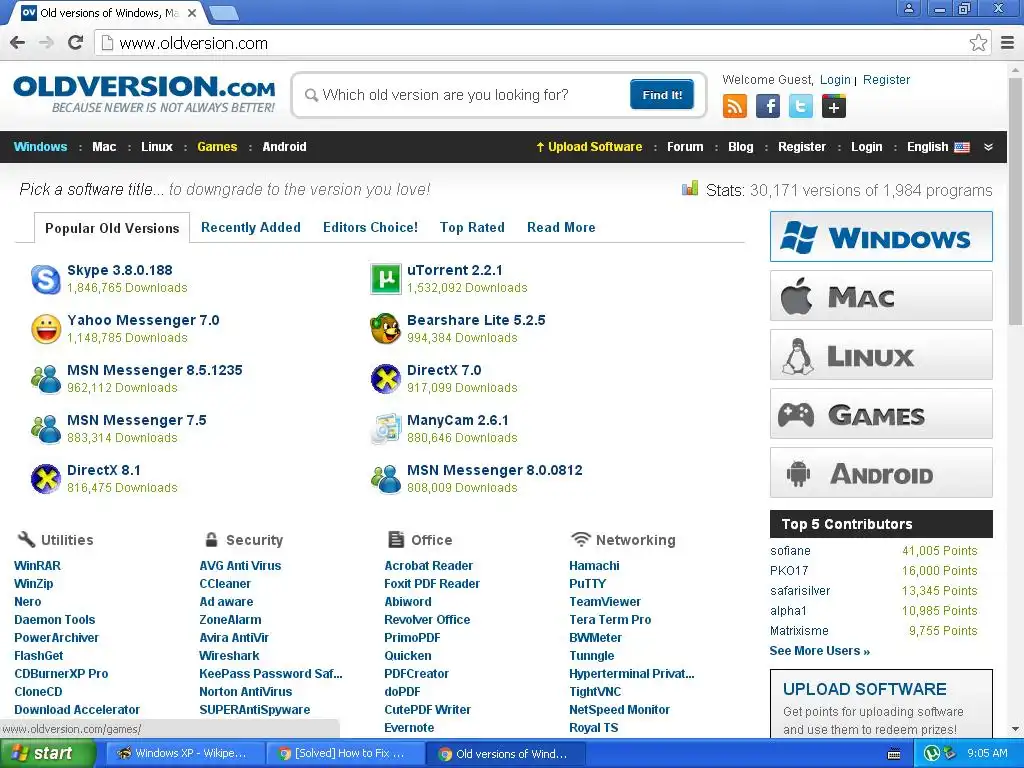Select Windows in the navigation bar

tap(40, 147)
